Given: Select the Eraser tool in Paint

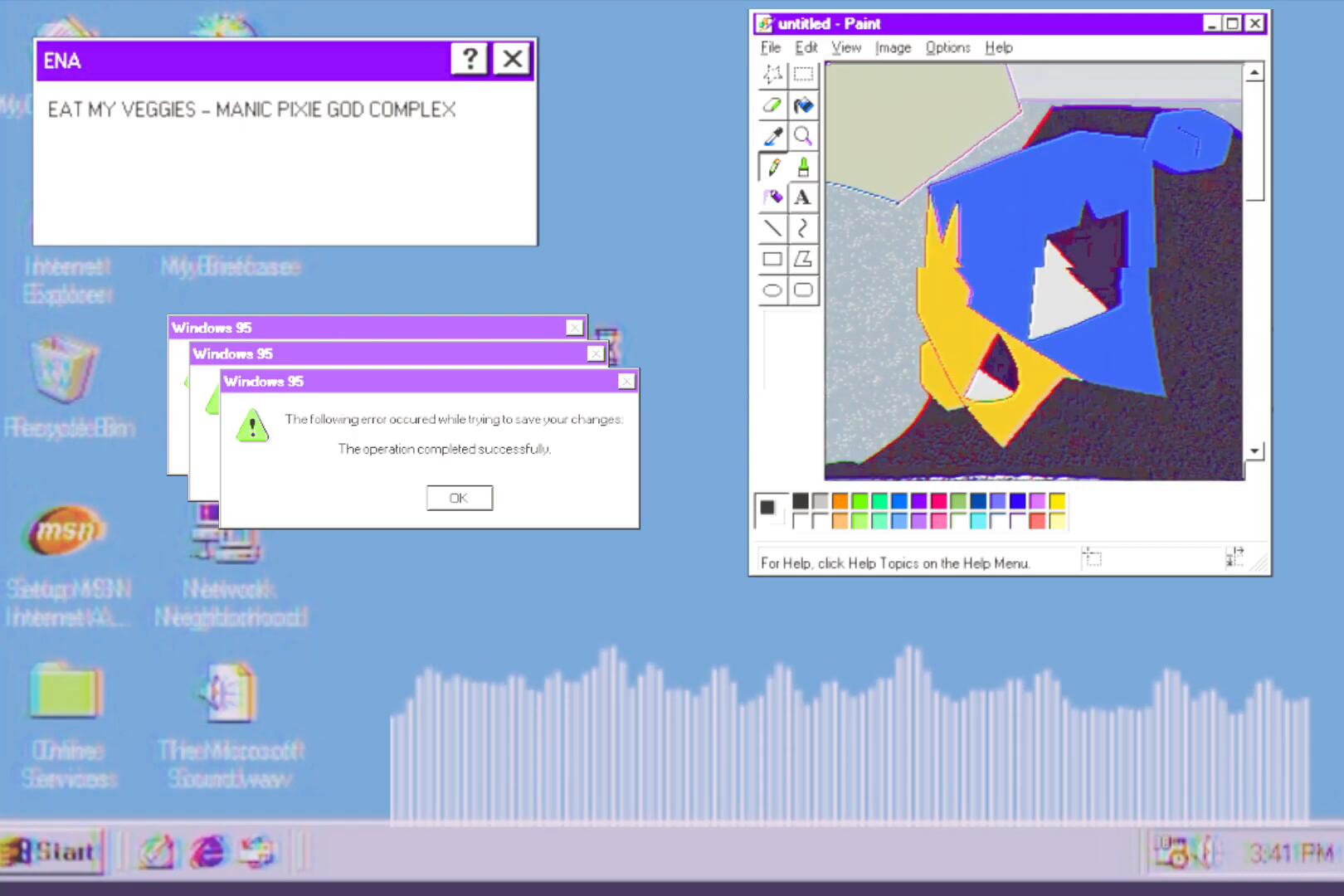Looking at the screenshot, I should click(x=772, y=105).
